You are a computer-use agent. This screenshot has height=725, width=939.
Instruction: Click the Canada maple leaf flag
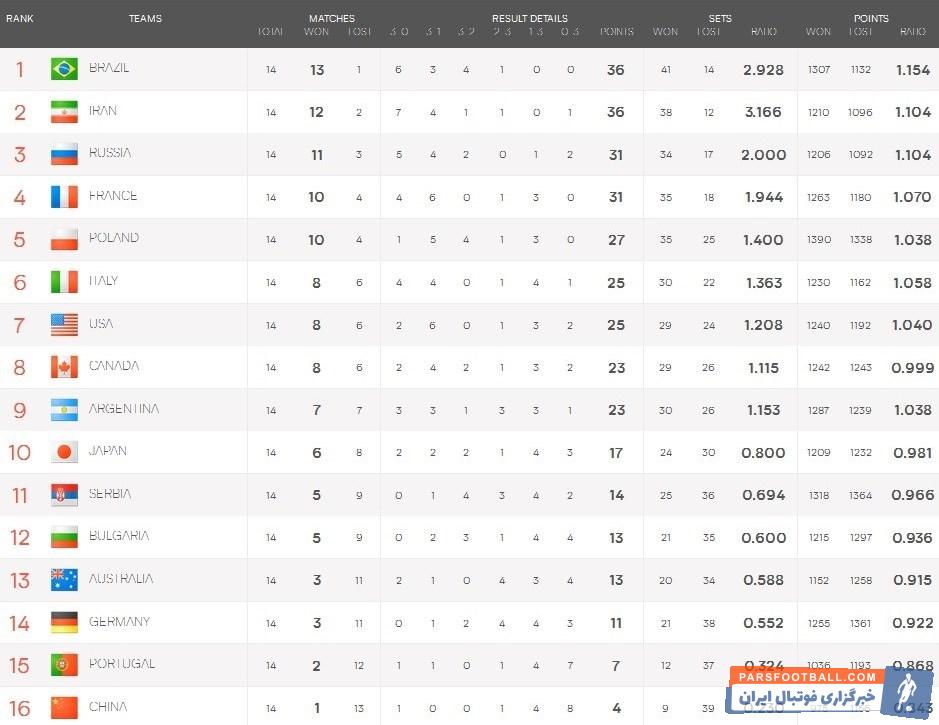click(x=64, y=367)
